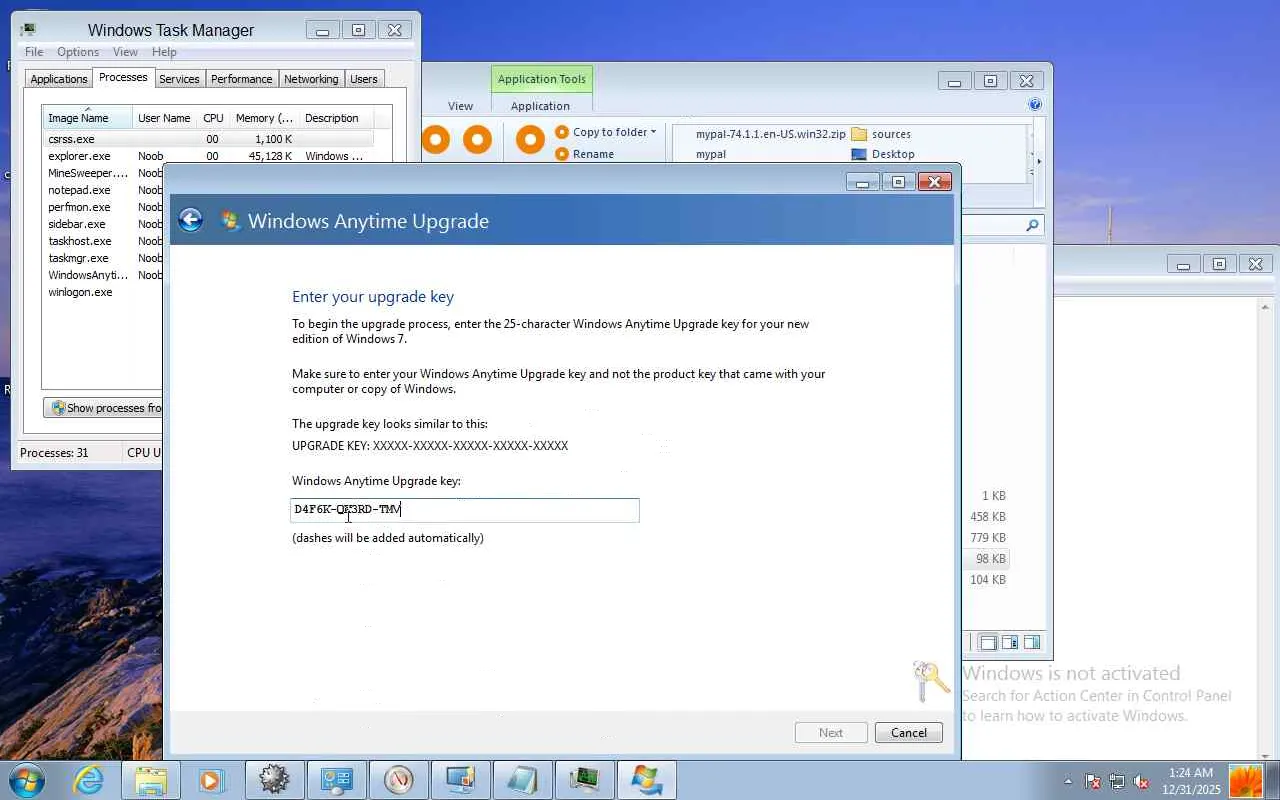Sort processes by User Name column
This screenshot has width=1280, height=800.
click(x=164, y=118)
